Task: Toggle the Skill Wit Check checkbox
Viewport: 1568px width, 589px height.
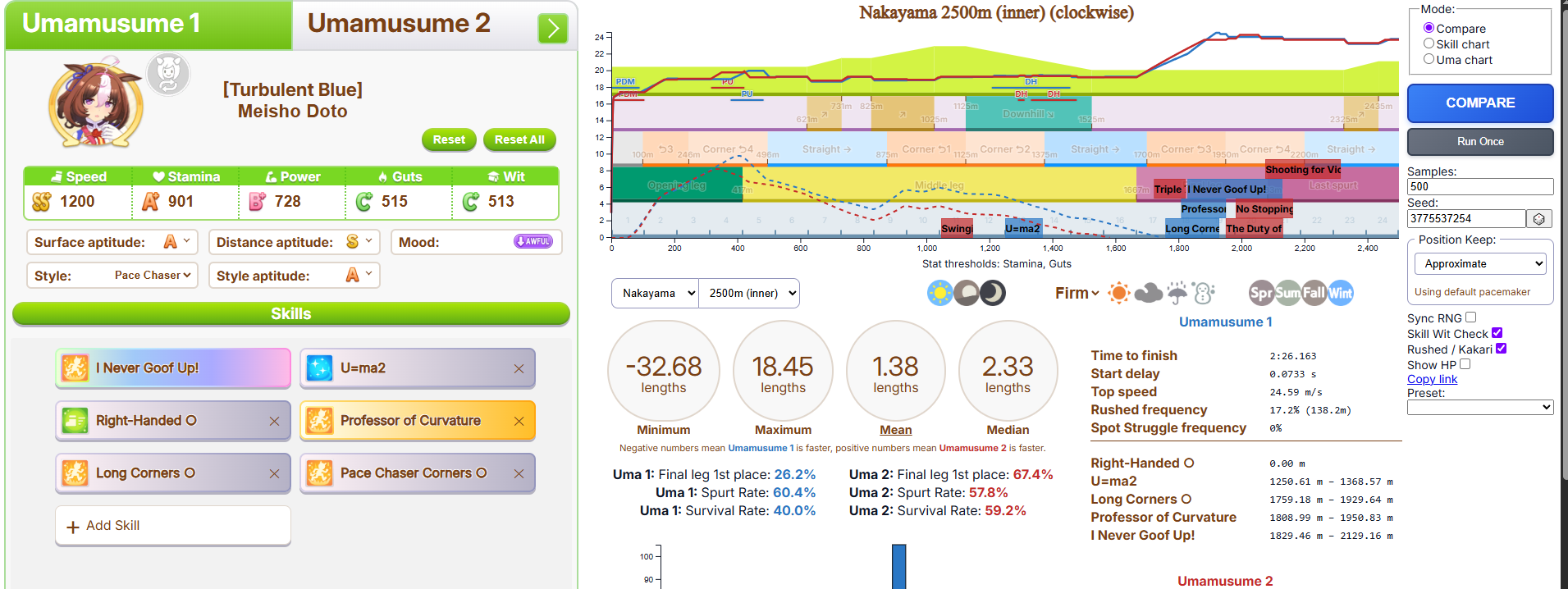Action: (1497, 333)
